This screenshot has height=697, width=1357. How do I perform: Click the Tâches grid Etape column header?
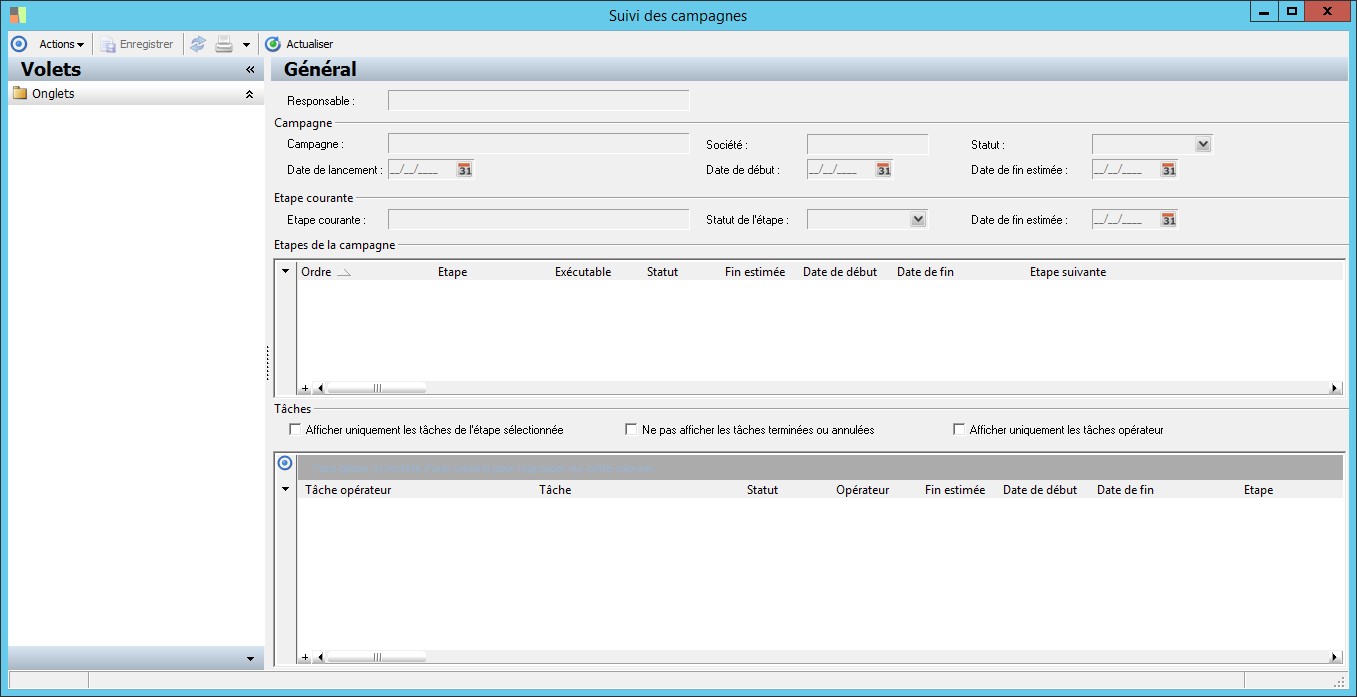pos(1259,490)
